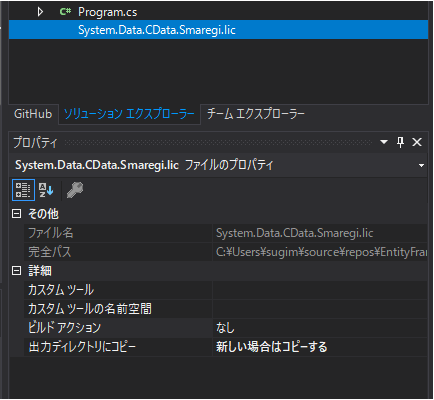Expand the Program.cs tree node
Screen dimensions: 434x400
[x=40, y=12]
